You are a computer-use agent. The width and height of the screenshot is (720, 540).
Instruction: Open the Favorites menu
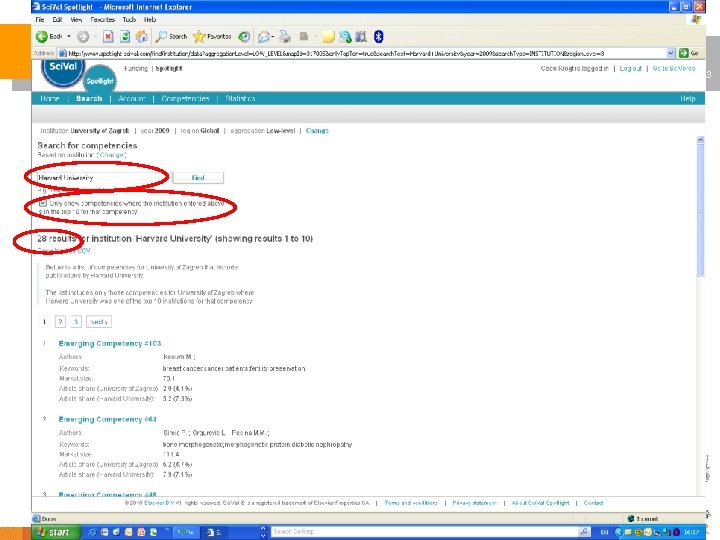pyautogui.click(x=102, y=20)
